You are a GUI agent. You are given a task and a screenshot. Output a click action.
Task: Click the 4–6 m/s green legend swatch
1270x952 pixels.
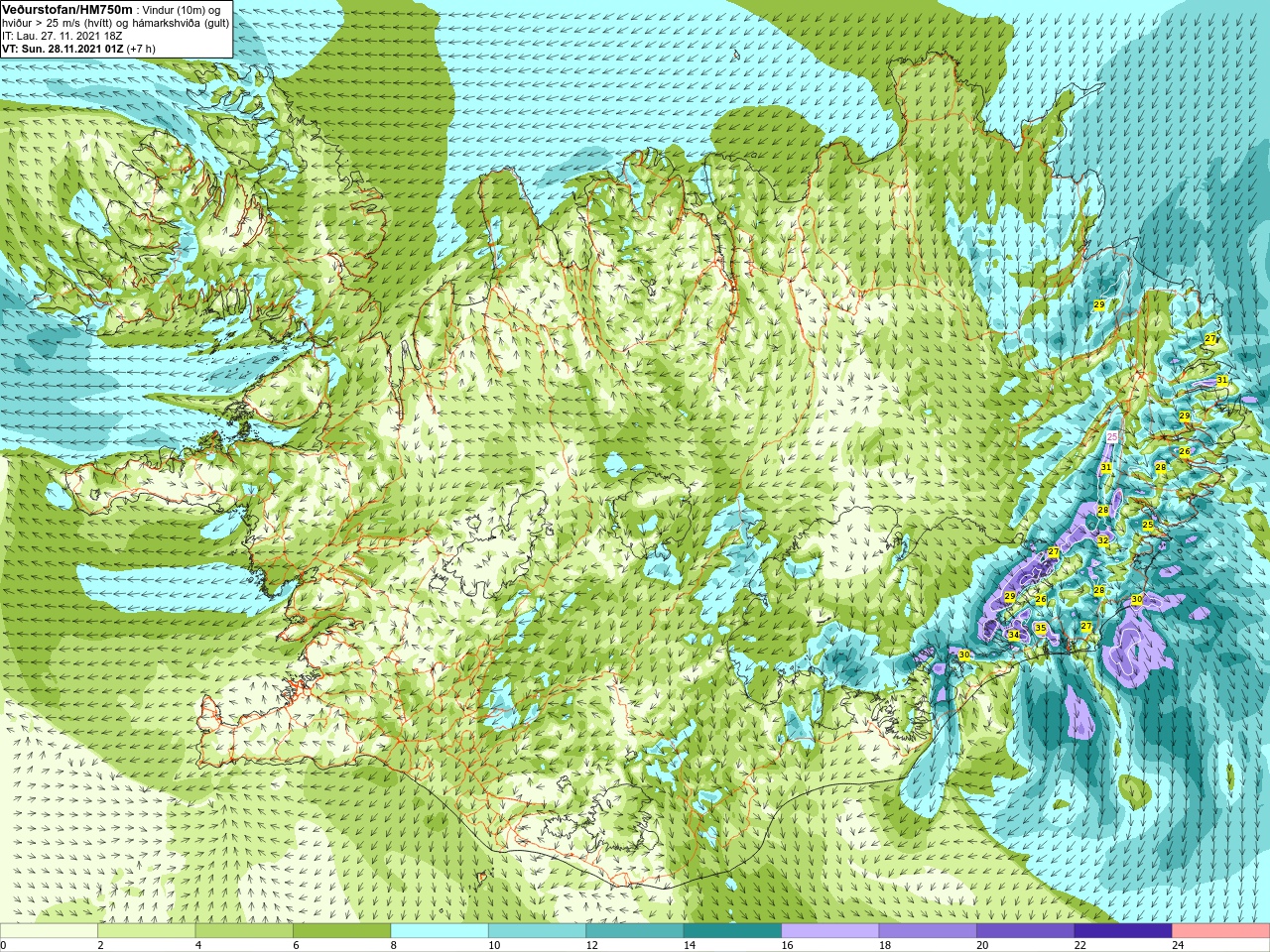244,931
